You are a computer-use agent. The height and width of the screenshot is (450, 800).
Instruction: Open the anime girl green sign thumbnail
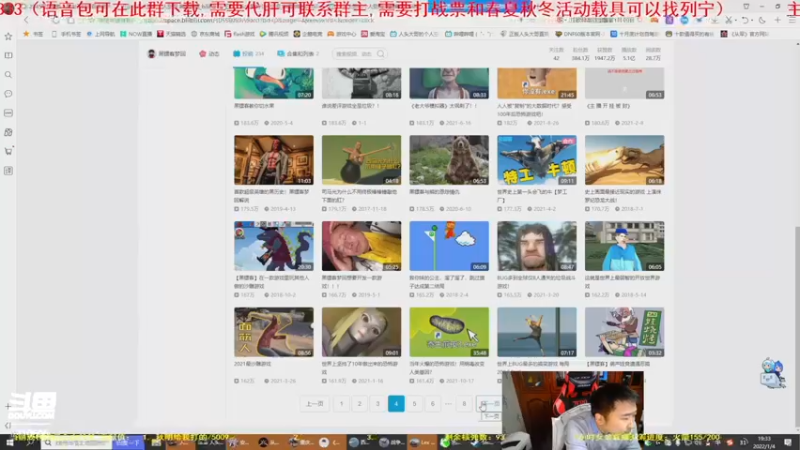624,332
